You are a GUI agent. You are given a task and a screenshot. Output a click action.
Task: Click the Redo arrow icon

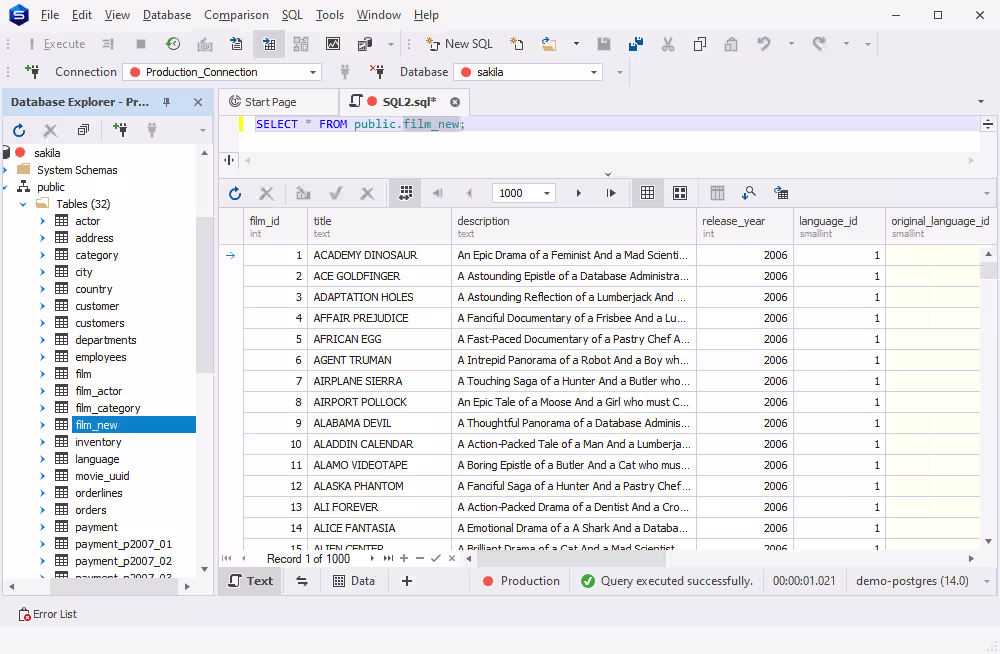click(x=819, y=44)
